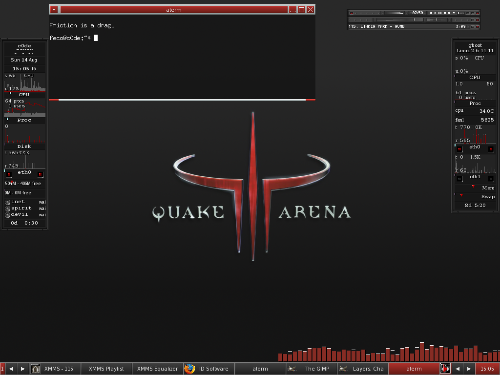Click the Proc label in the right gkrellm
Image resolution: width=500 pixels, height=375 pixels.
tap(475, 103)
